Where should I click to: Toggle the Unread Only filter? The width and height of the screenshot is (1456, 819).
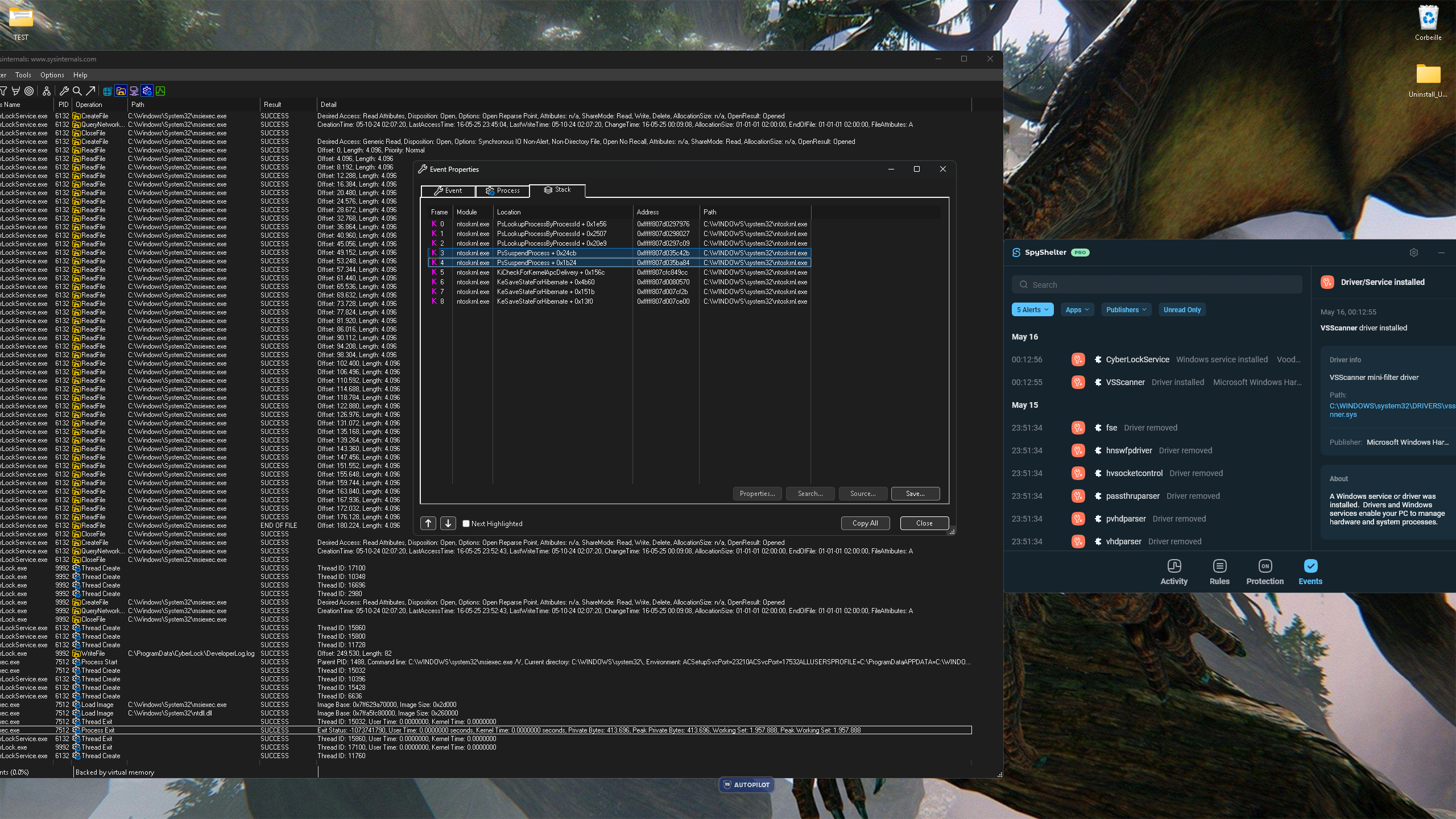(1182, 310)
